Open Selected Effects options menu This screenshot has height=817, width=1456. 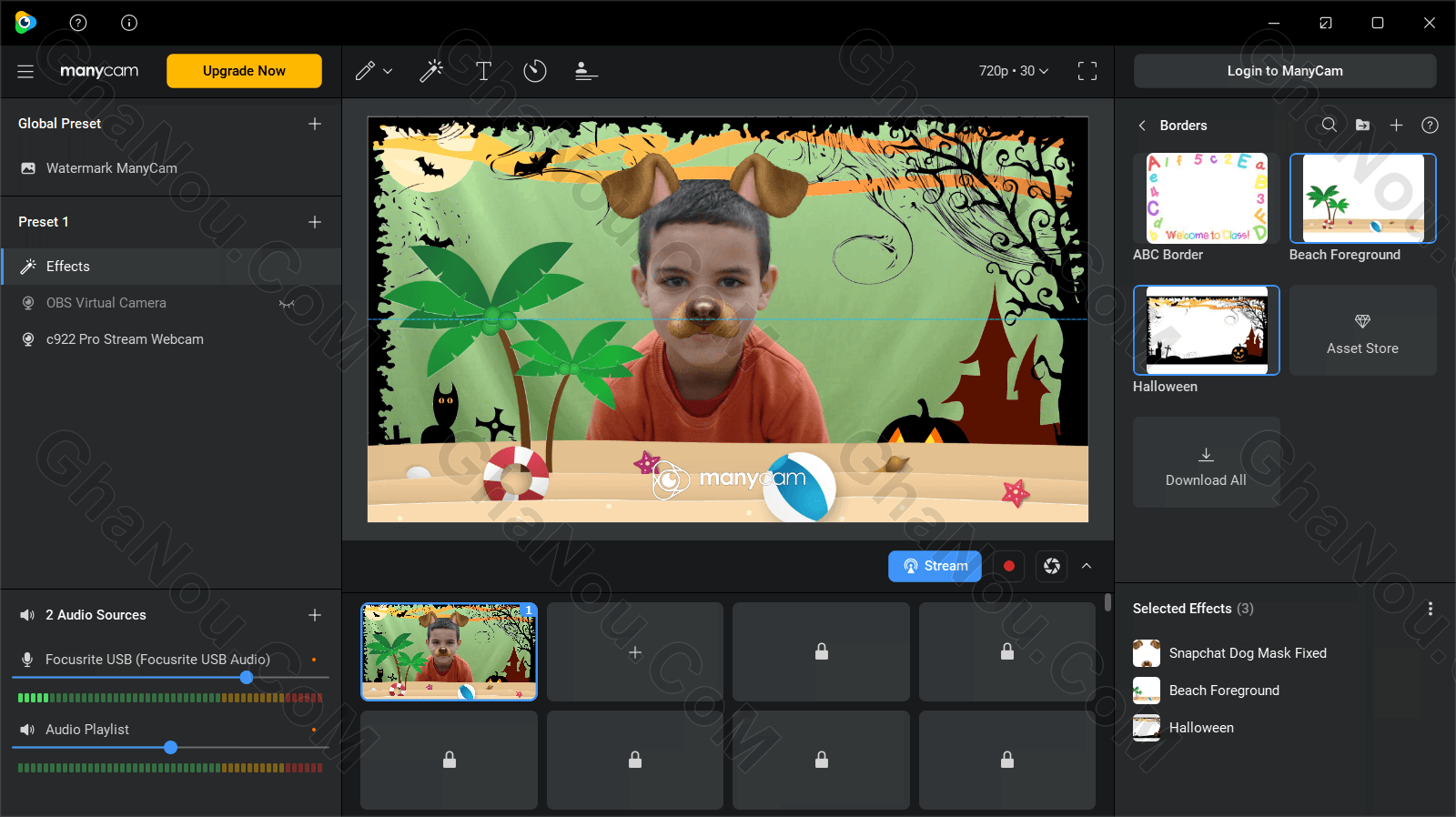click(1431, 609)
